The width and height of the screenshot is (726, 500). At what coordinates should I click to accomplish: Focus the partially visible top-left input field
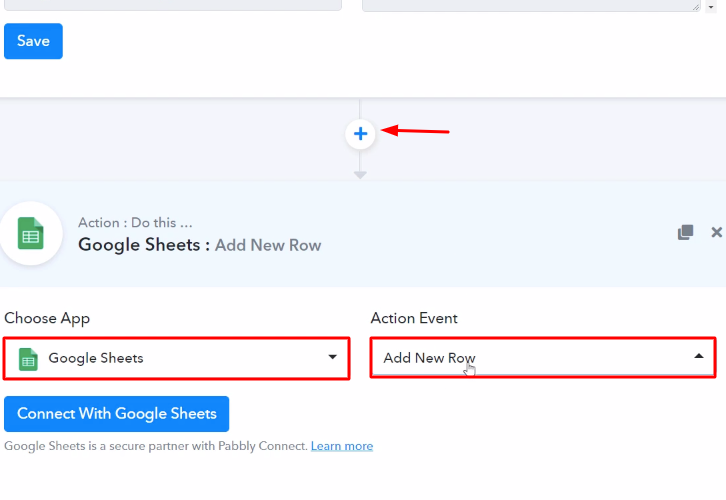[x=172, y=4]
